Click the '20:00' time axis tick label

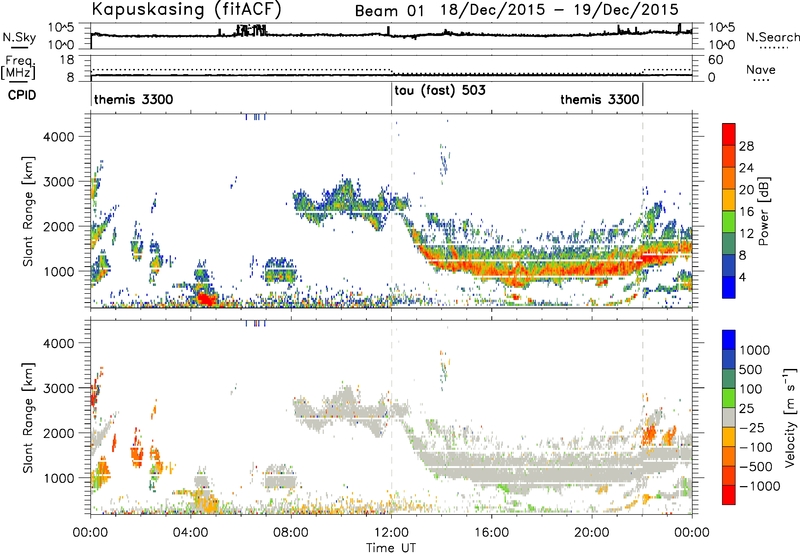pos(591,533)
